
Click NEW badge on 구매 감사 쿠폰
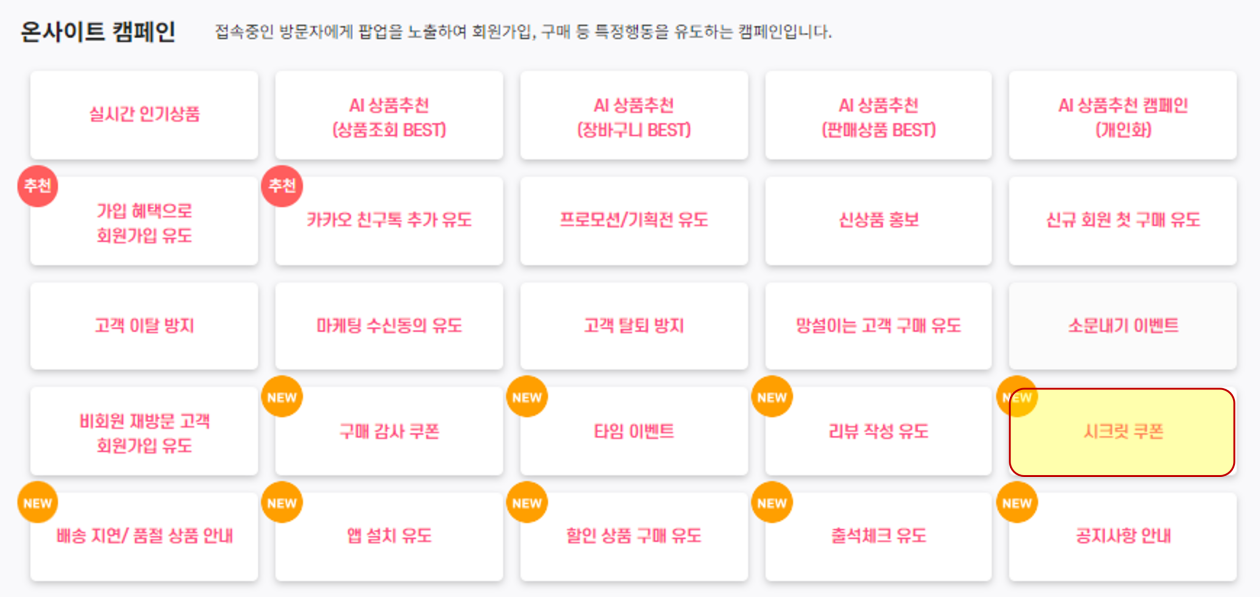tap(282, 398)
